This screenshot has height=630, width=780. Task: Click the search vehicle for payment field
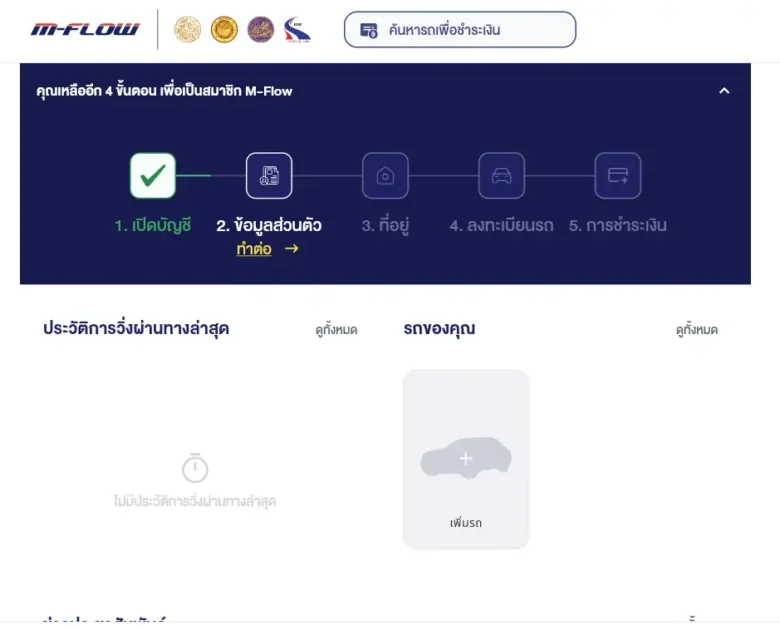tap(460, 30)
